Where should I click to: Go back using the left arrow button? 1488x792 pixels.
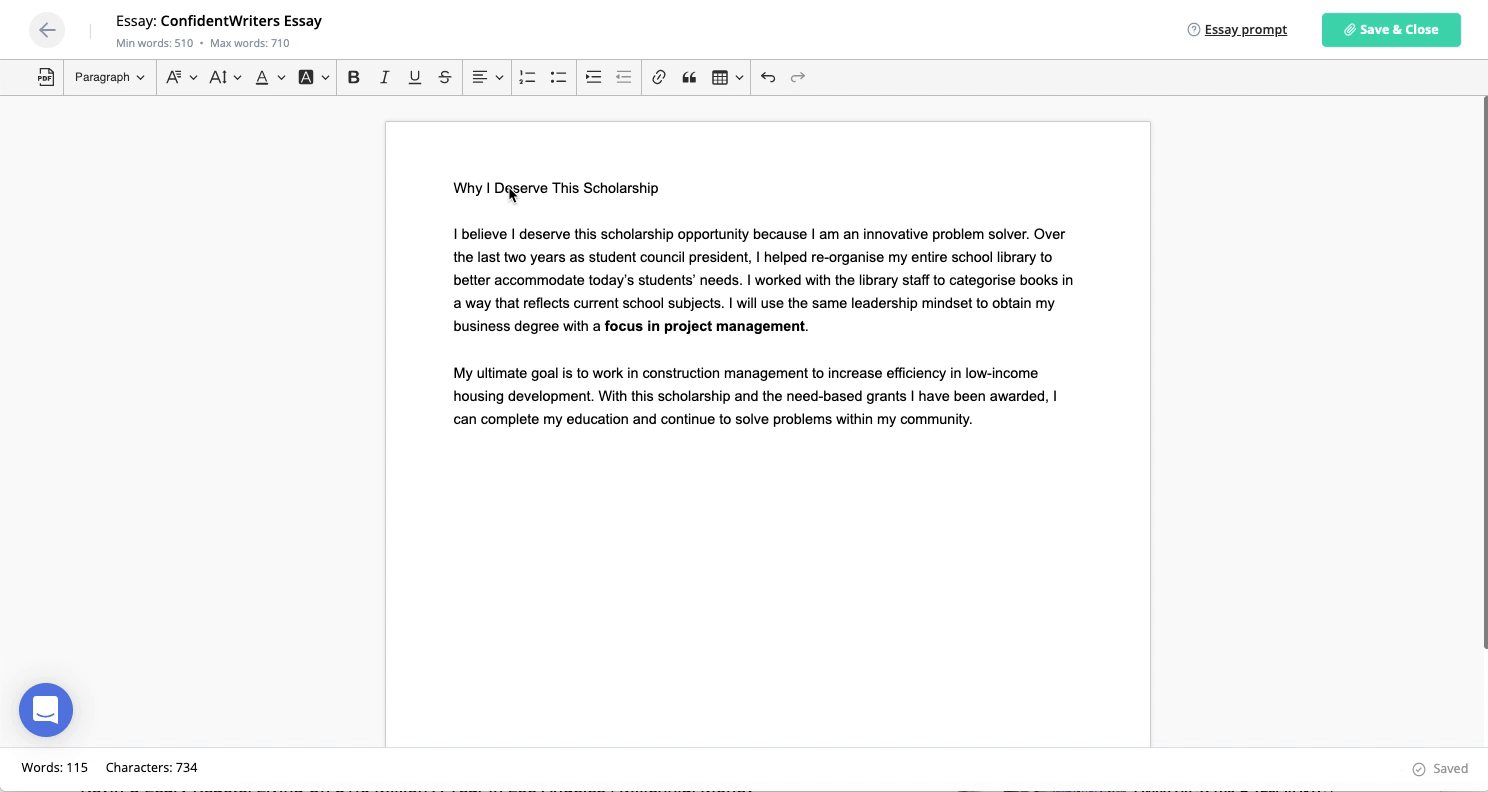click(47, 30)
